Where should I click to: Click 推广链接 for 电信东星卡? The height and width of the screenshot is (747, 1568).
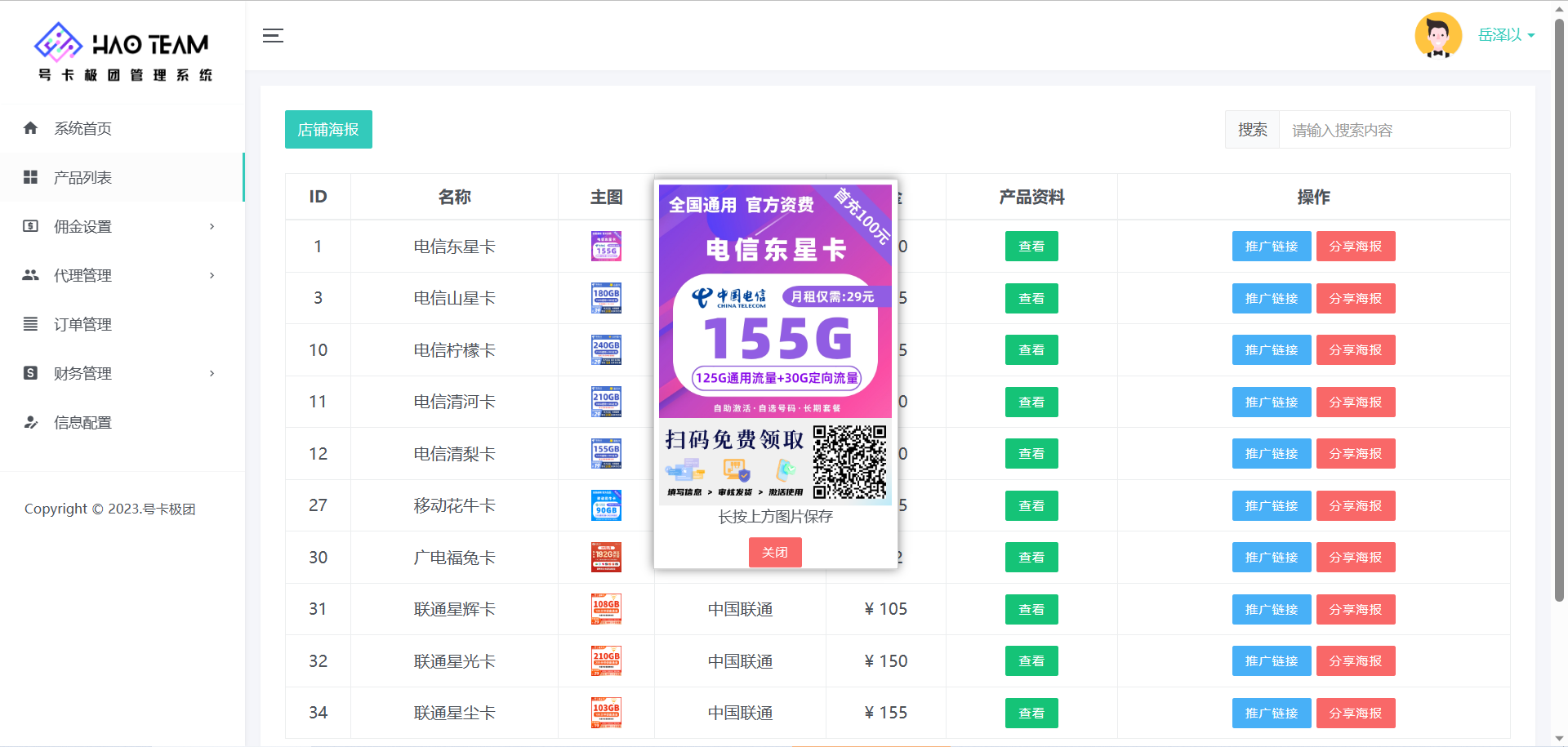[x=1272, y=246]
